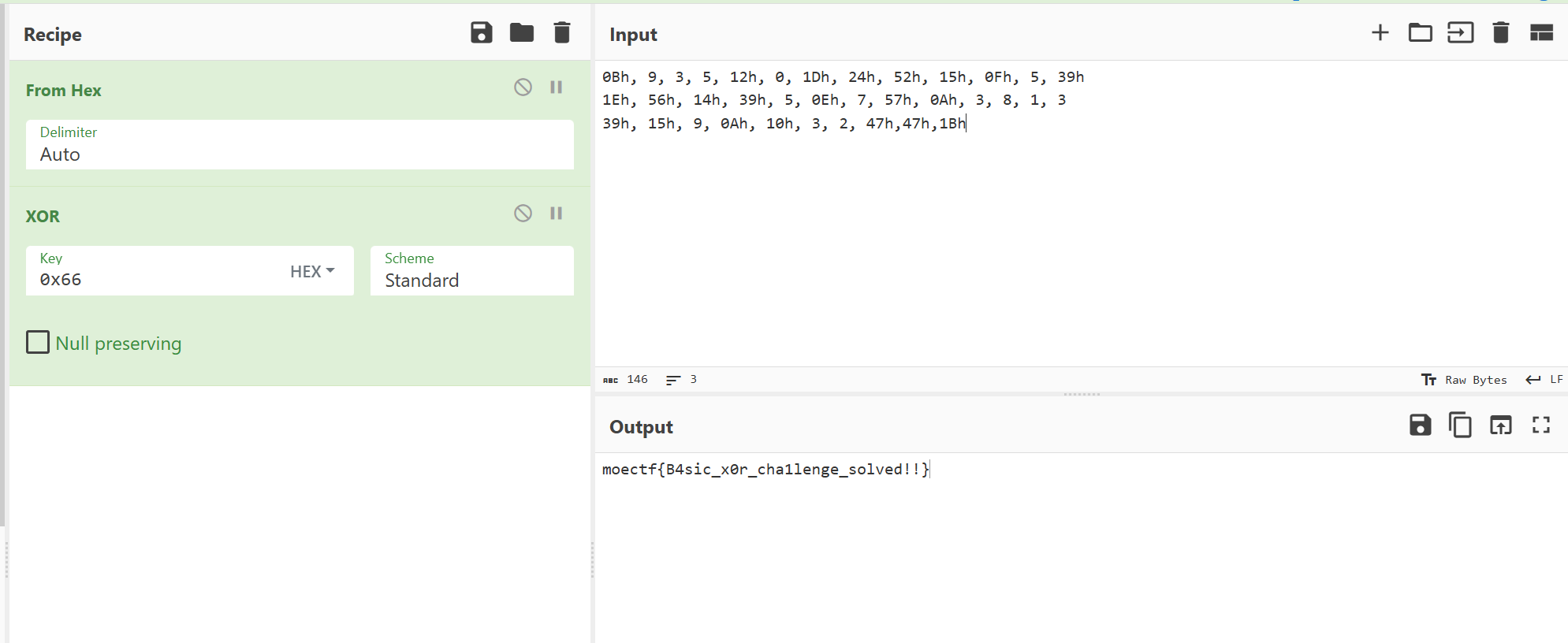Pause at XOR operation breakpoint
1568x643 pixels.
(556, 214)
